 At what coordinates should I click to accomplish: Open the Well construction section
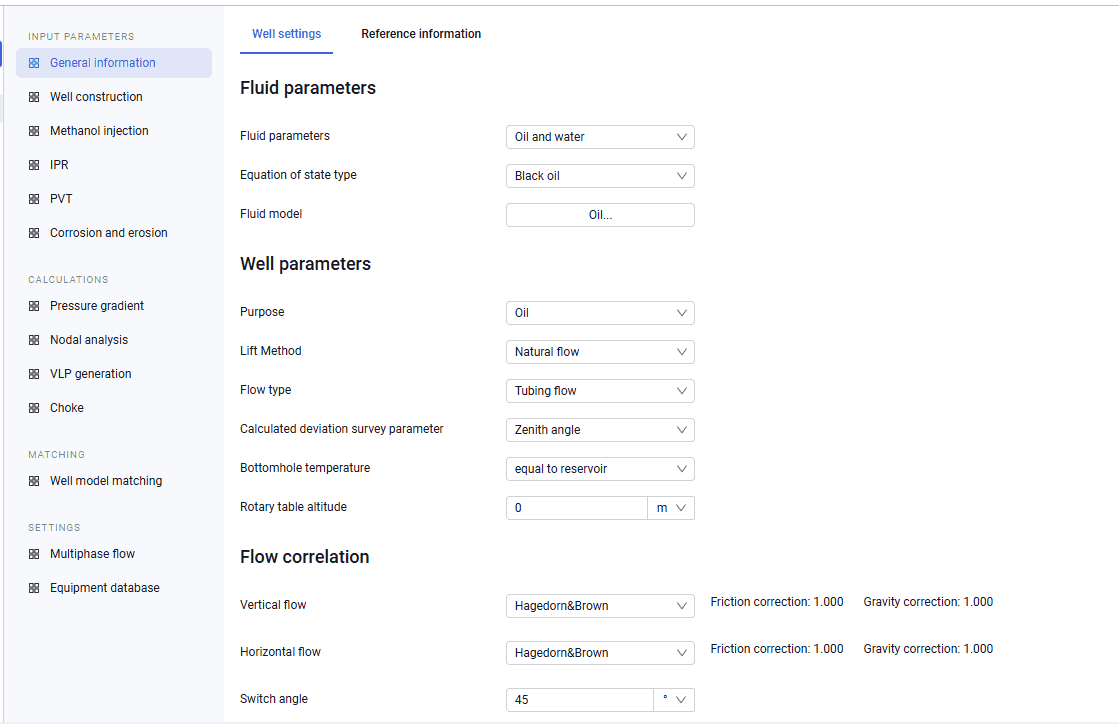[114, 97]
